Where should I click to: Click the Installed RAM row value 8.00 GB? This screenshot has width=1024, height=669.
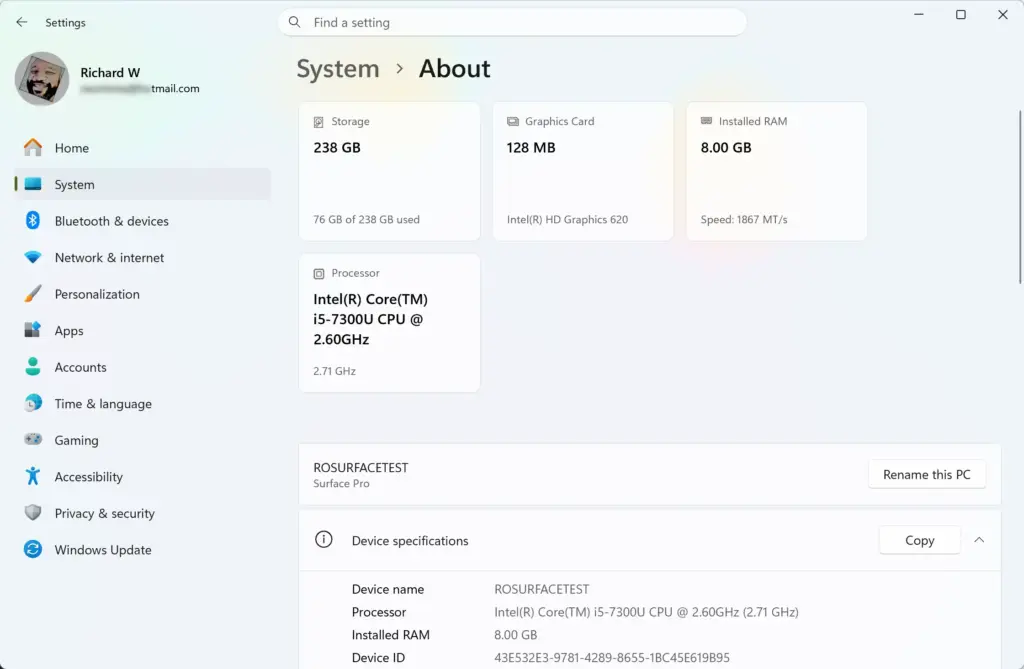click(x=515, y=635)
